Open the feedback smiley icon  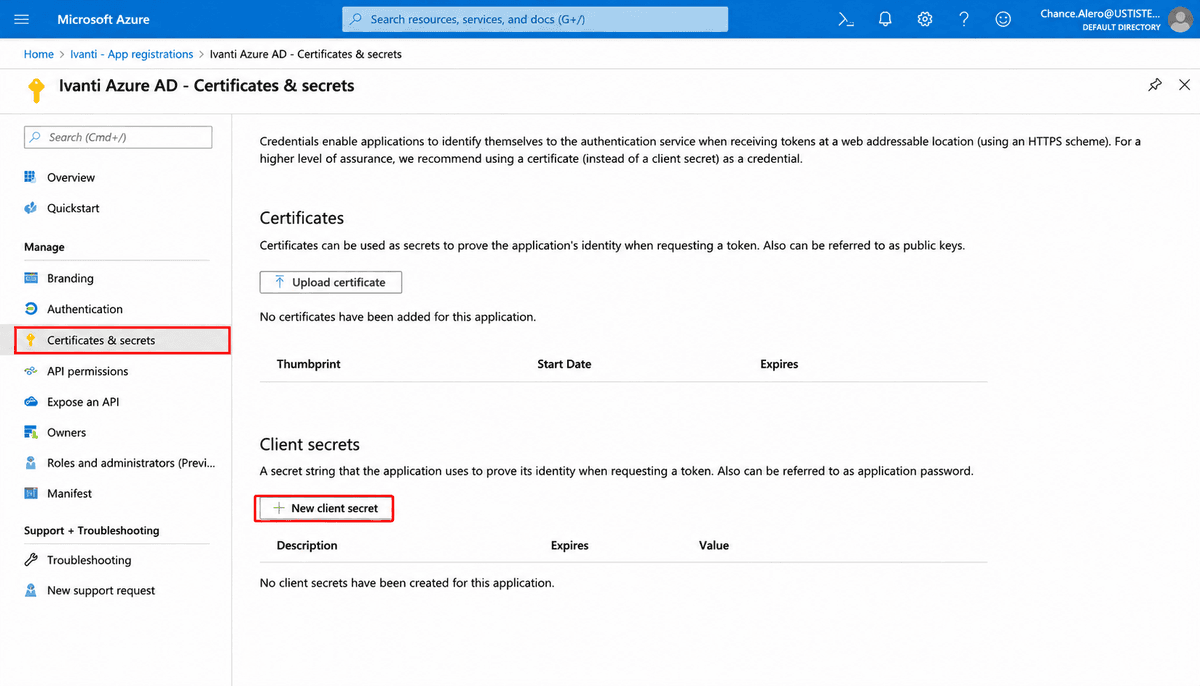point(1003,19)
